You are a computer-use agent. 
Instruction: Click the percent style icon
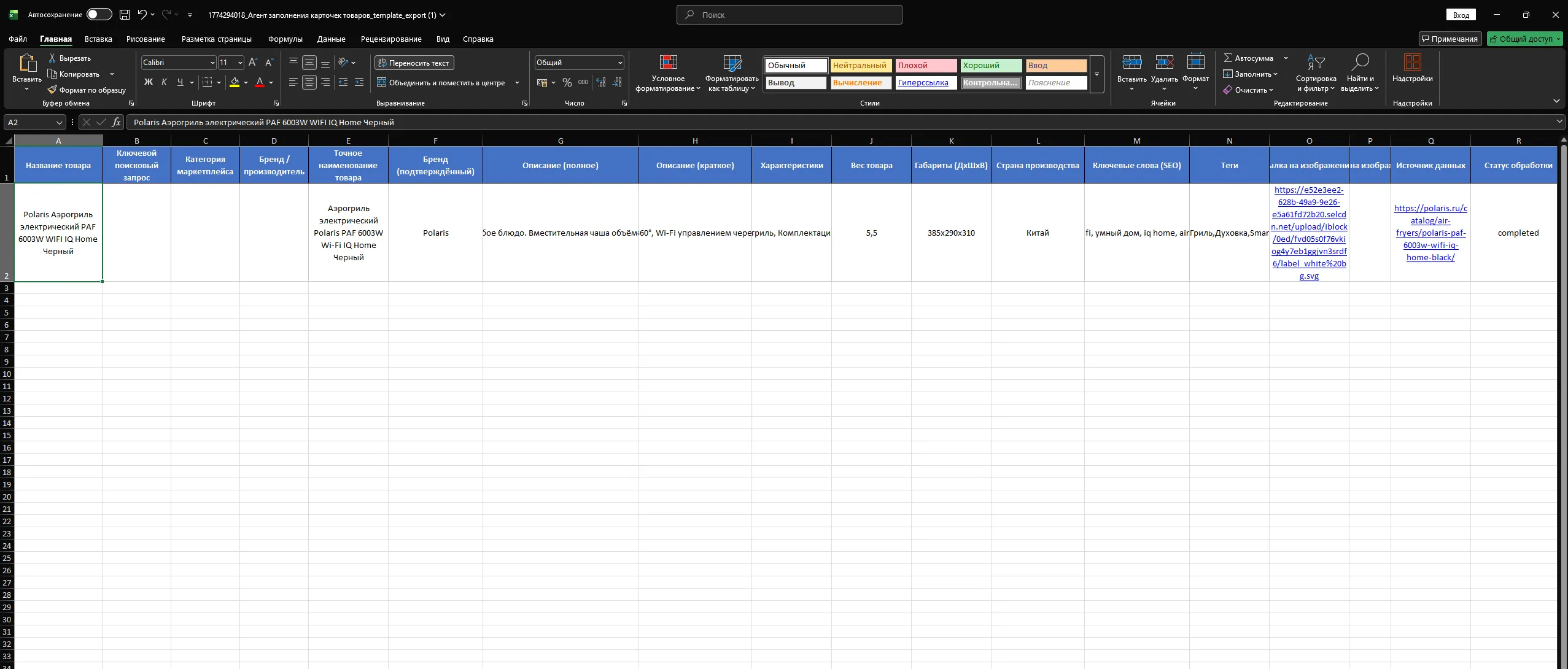click(x=567, y=82)
